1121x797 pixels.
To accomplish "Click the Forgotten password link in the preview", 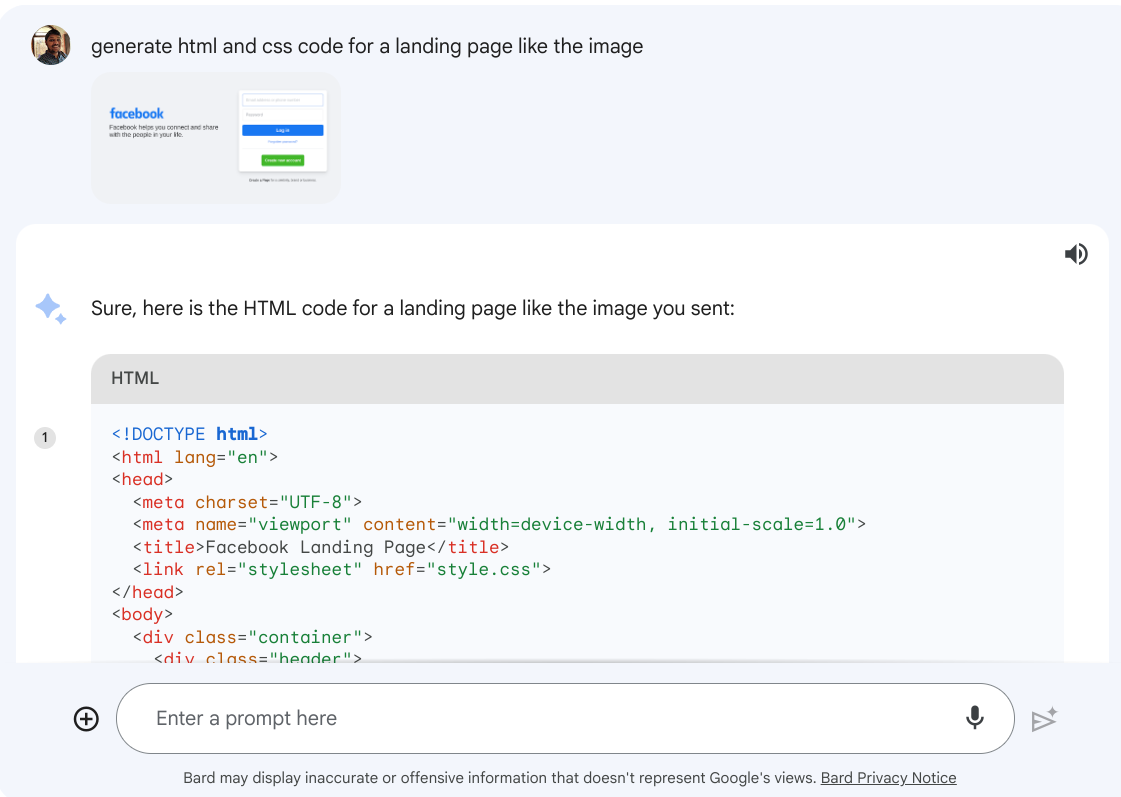I will click(283, 141).
